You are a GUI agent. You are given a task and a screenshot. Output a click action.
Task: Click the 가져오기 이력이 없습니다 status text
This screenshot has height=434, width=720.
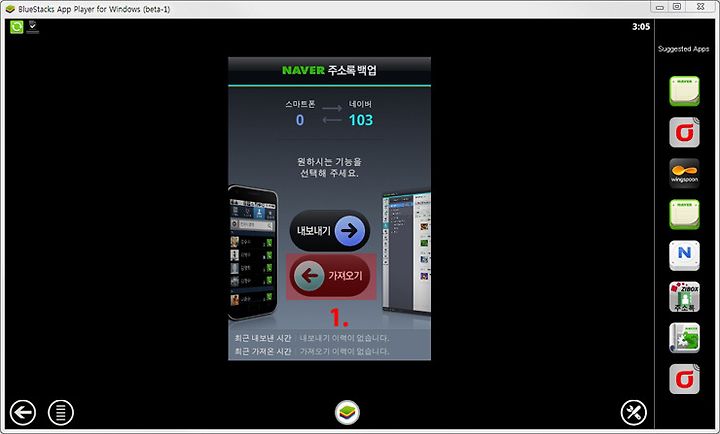(344, 351)
